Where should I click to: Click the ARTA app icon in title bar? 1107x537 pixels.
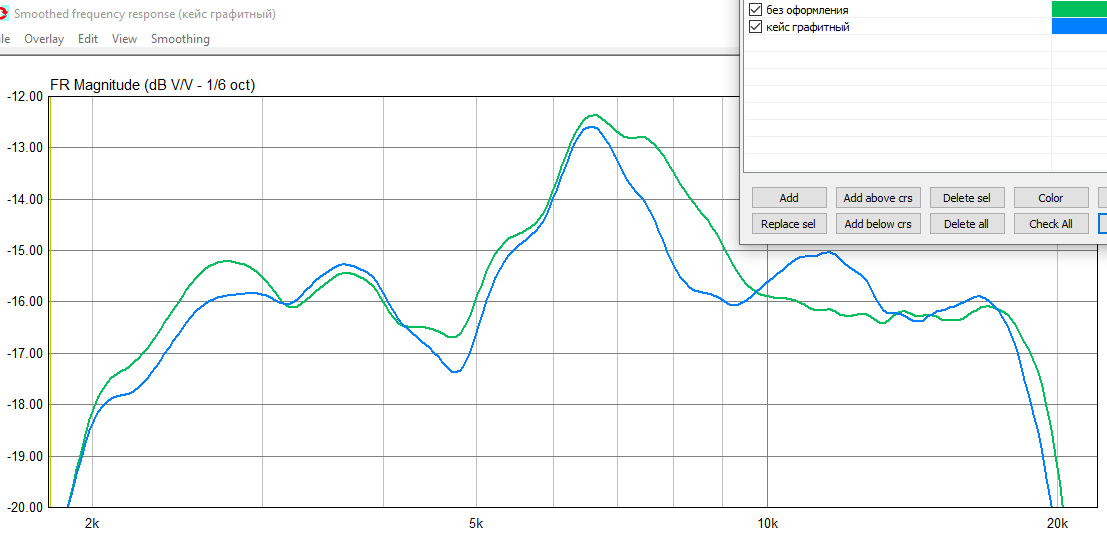click(3, 13)
